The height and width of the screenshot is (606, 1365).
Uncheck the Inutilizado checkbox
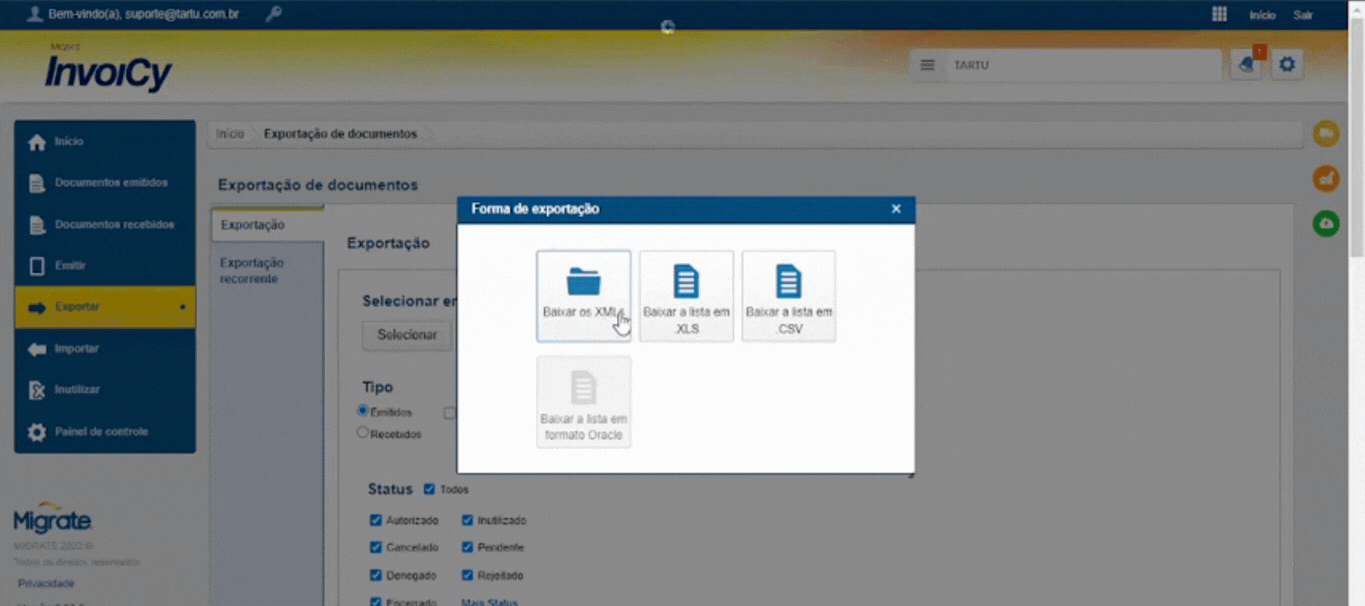tap(468, 520)
